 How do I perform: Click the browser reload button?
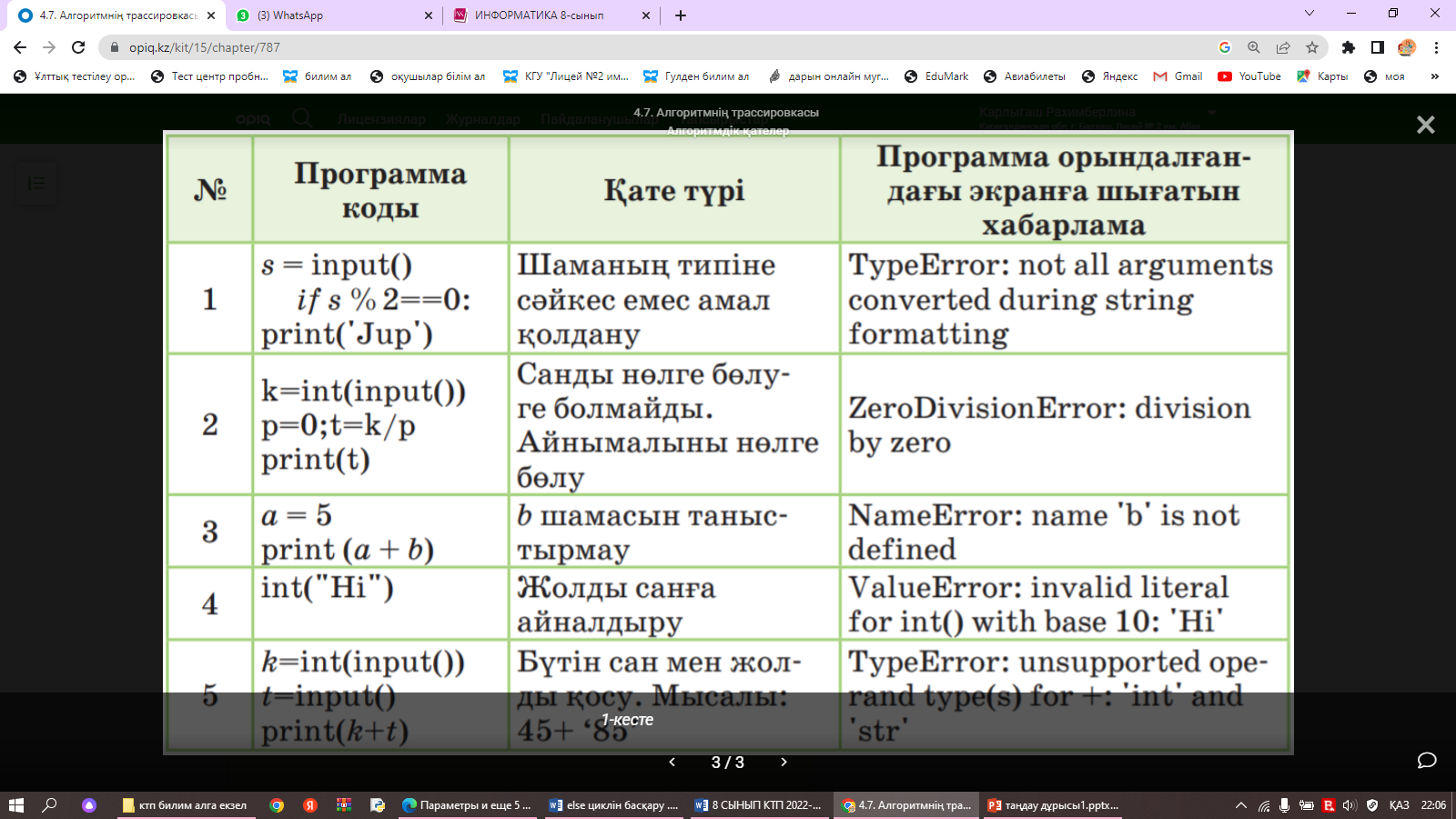[x=78, y=47]
